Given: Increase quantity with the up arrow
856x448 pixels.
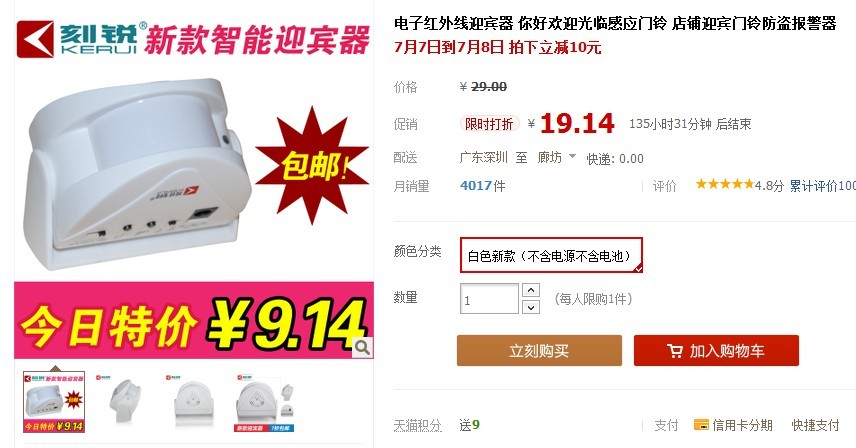Looking at the screenshot, I should (531, 290).
